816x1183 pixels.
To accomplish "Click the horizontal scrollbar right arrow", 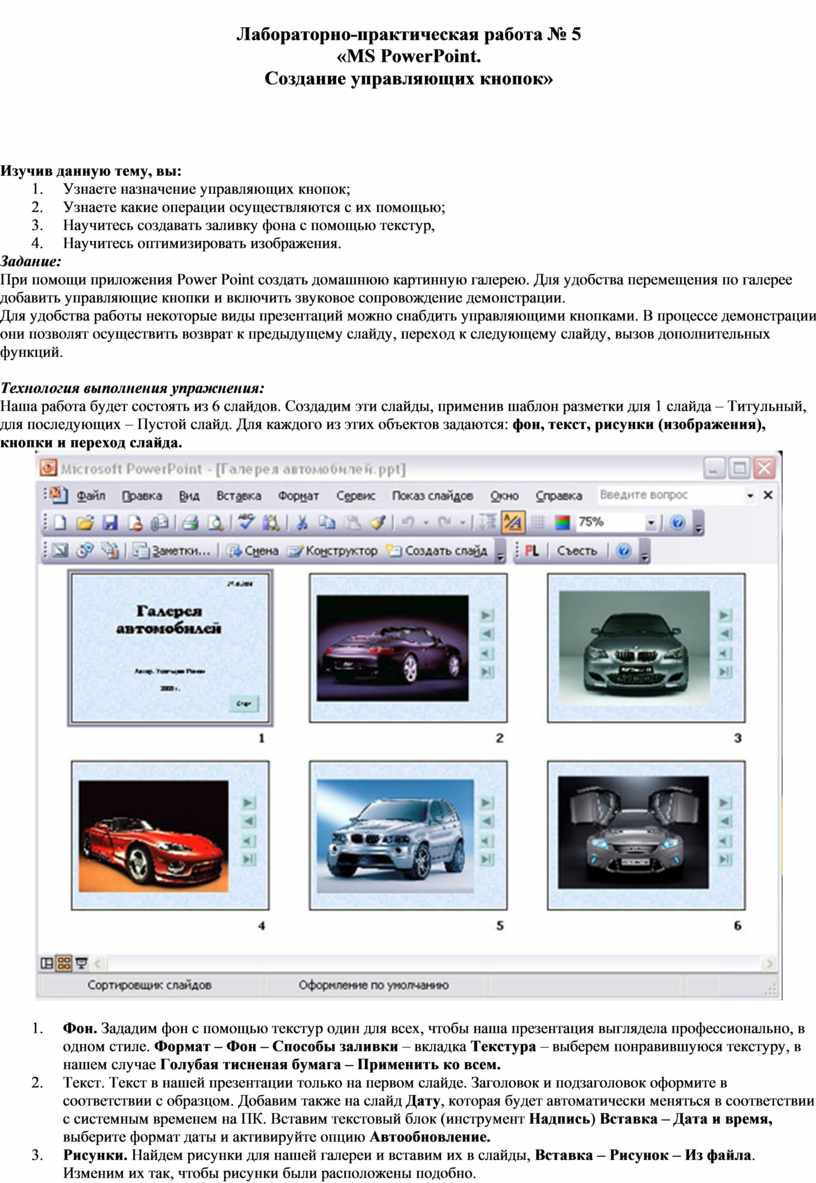I will point(768,963).
